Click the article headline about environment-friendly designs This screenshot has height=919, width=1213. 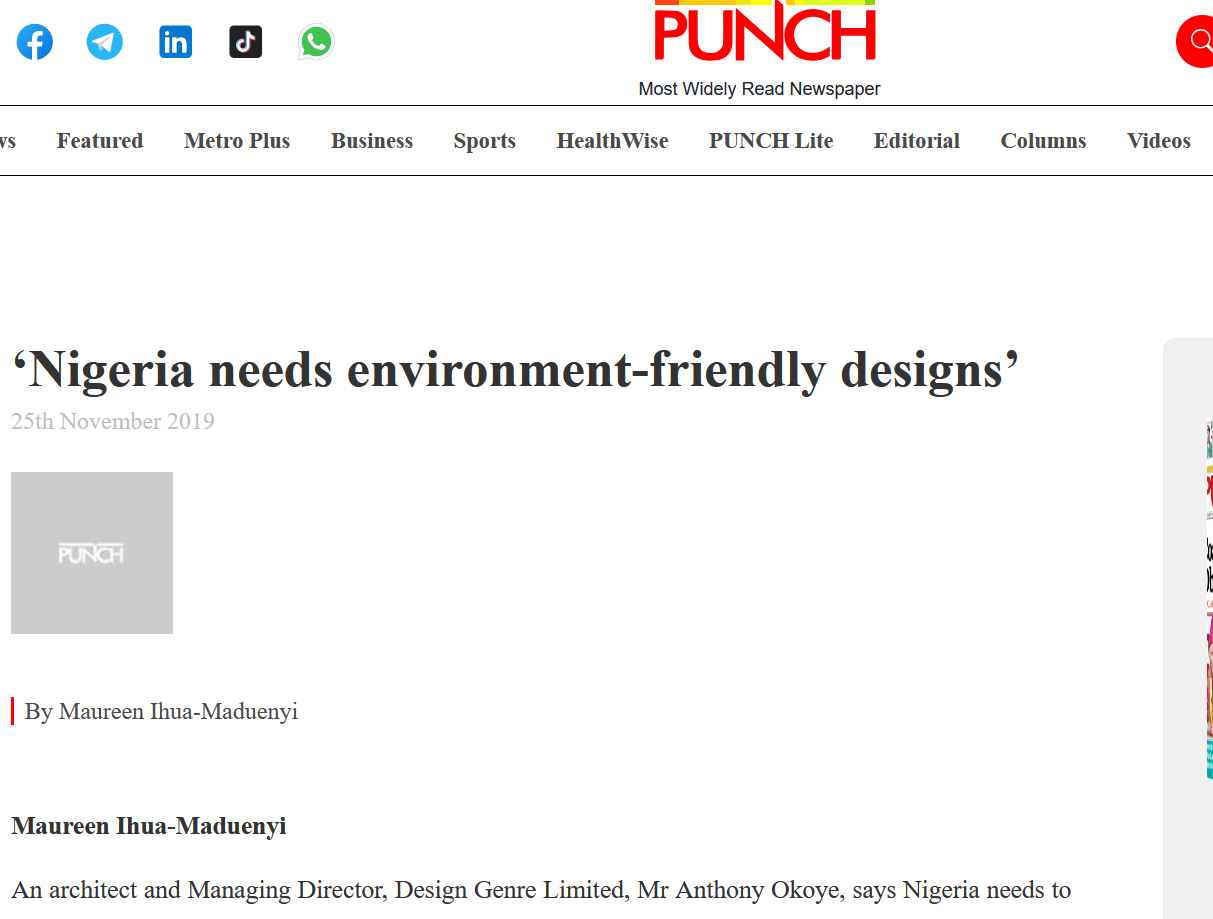pyautogui.click(x=515, y=371)
